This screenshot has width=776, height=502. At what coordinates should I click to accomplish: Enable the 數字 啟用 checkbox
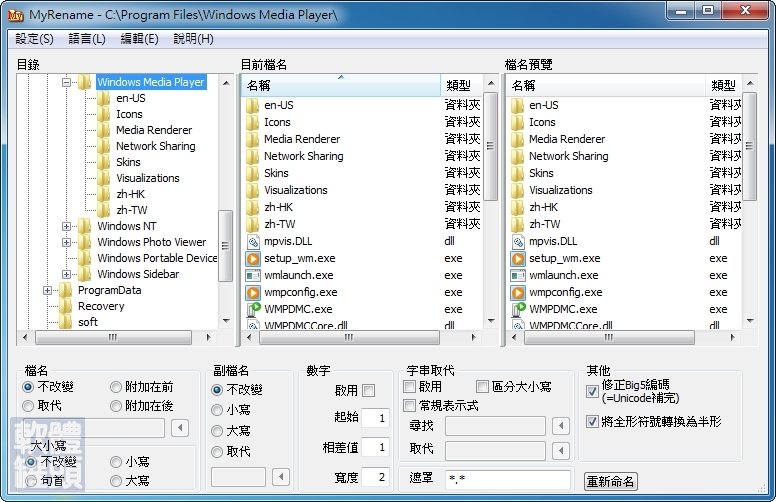coord(369,391)
